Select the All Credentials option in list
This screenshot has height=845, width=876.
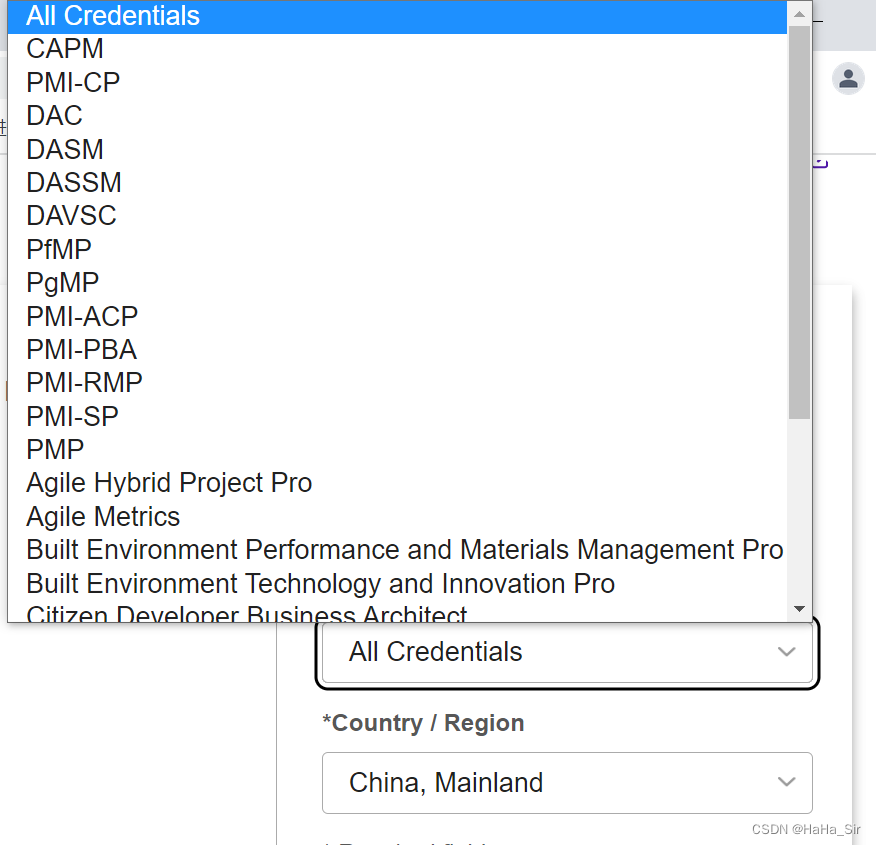[397, 16]
